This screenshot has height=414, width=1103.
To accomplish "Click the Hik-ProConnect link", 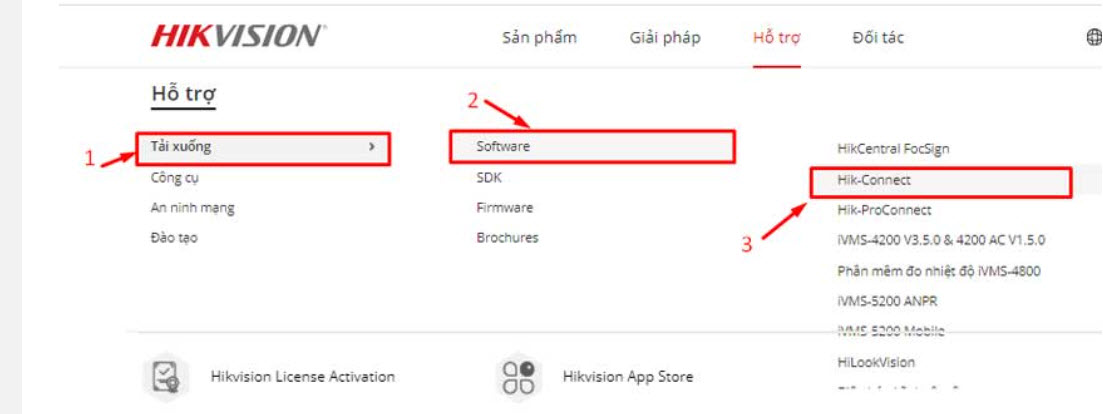I will tap(884, 210).
